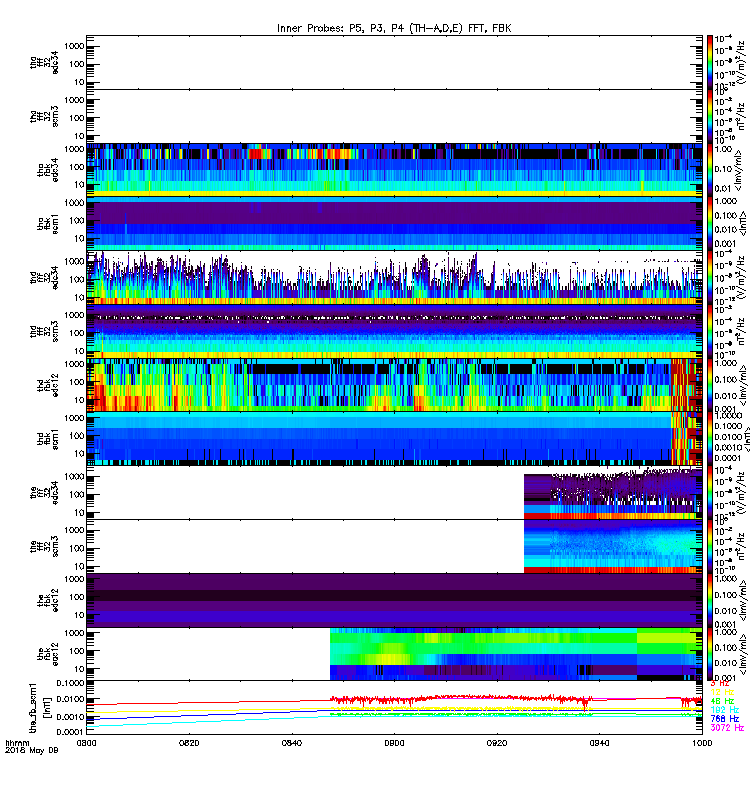This screenshot has width=750, height=800.
Task: Select the '12 Hz' legend entry
Action: click(x=722, y=692)
